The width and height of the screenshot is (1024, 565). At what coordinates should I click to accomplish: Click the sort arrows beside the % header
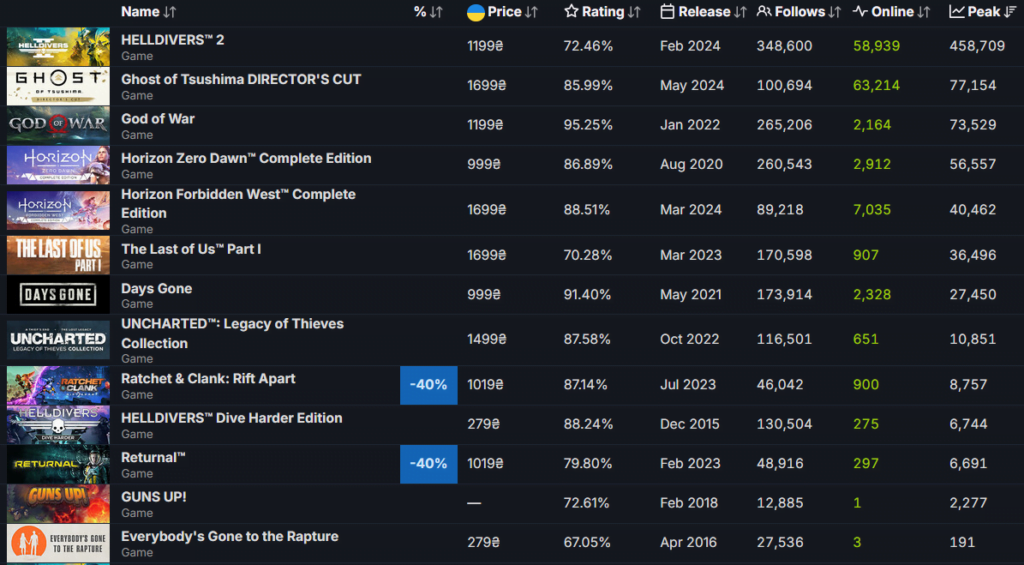tap(435, 12)
